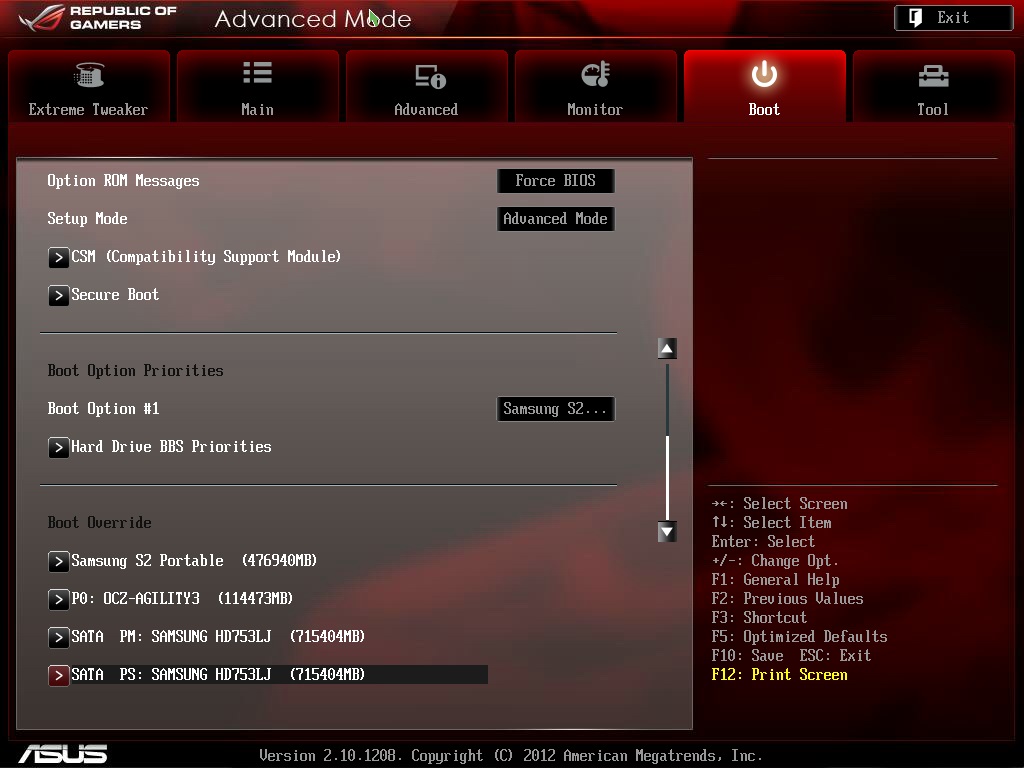Click the Secure Boot text
Image resolution: width=1024 pixels, height=768 pixels.
(x=115, y=295)
